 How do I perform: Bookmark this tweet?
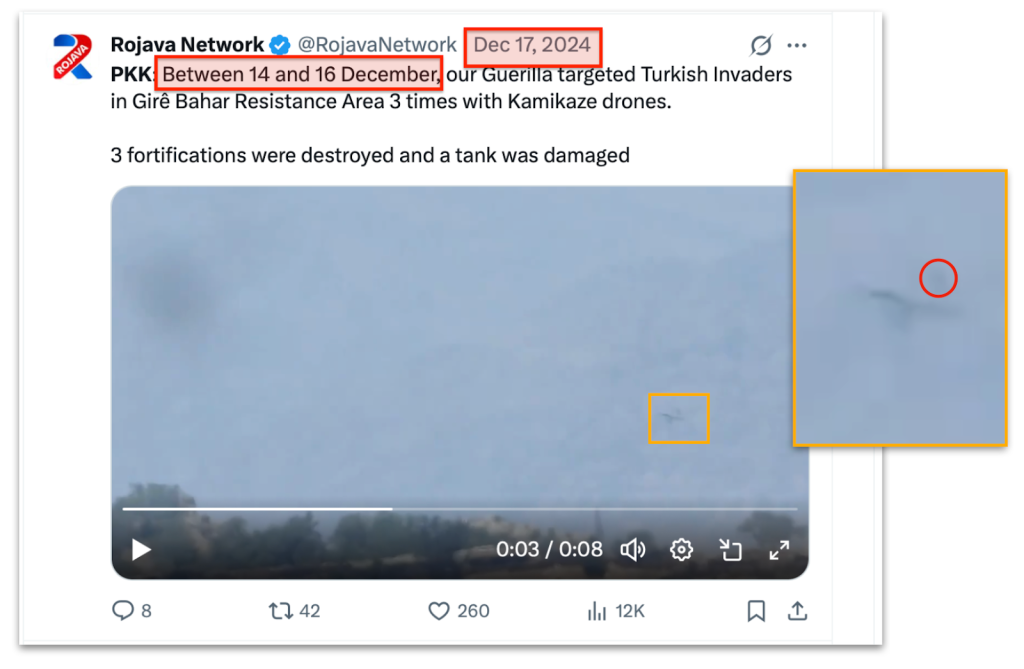[x=757, y=610]
